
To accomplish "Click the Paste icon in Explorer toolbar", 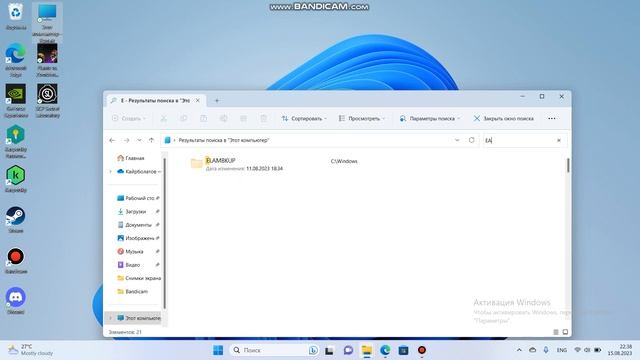I will click(203, 118).
